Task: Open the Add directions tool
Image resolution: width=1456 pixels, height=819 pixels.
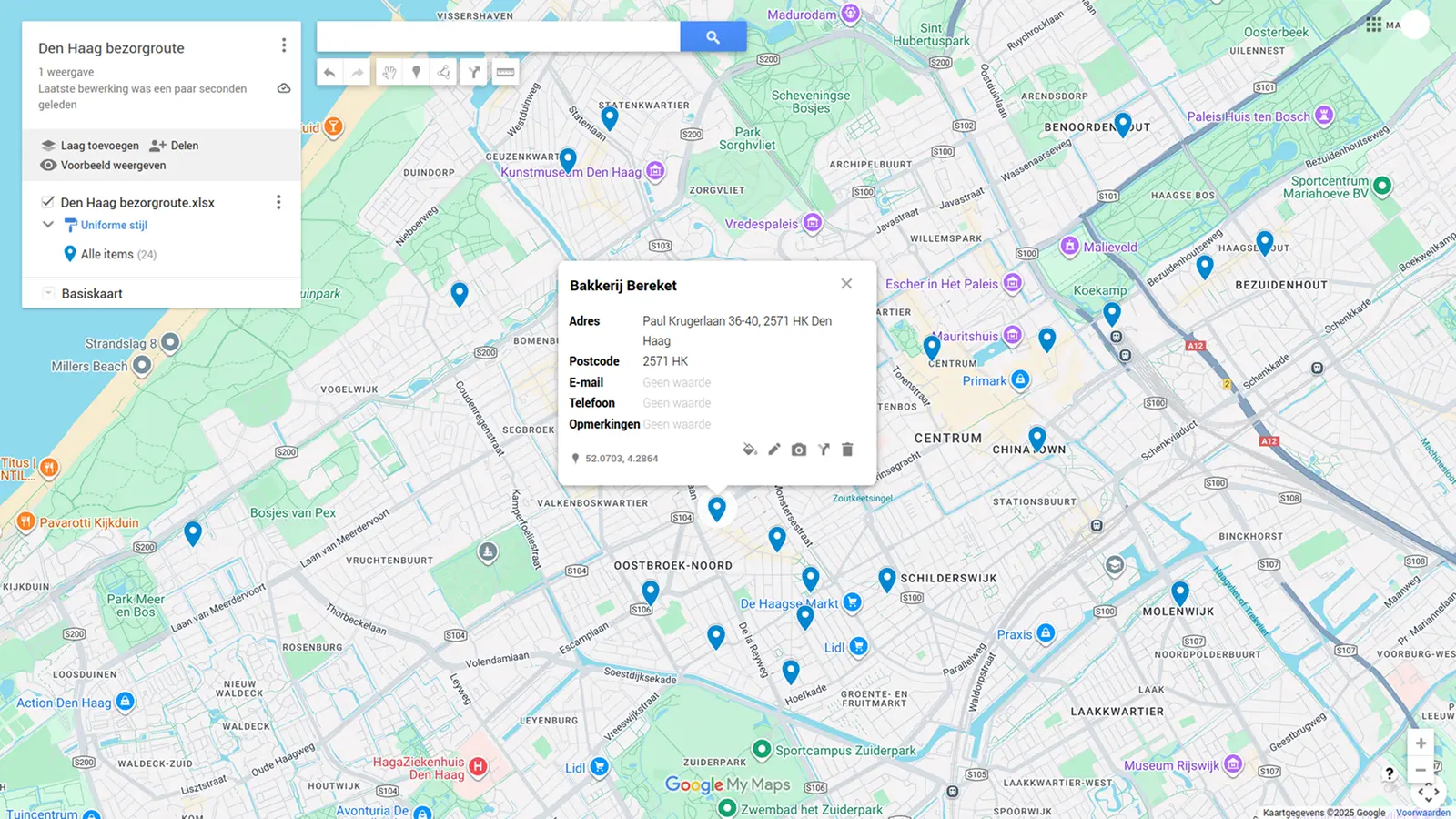Action: (473, 72)
